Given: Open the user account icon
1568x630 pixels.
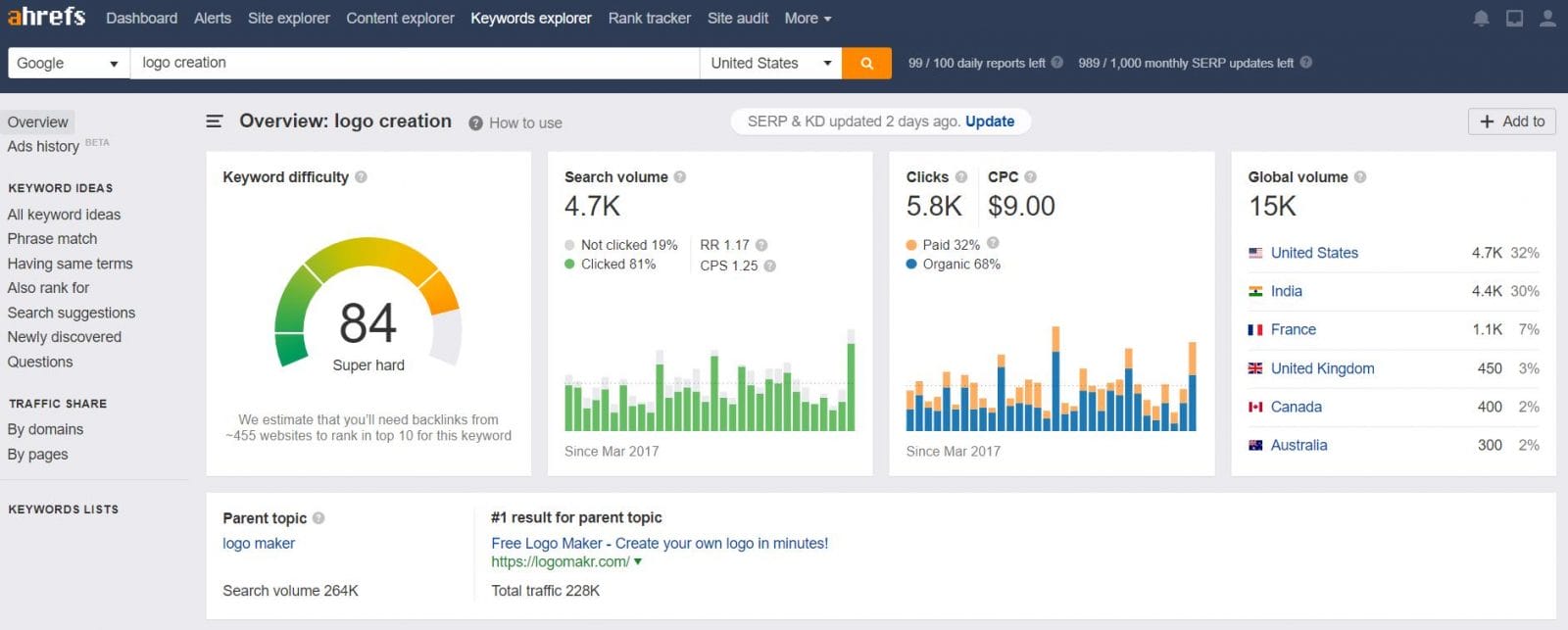Looking at the screenshot, I should click(x=1547, y=19).
